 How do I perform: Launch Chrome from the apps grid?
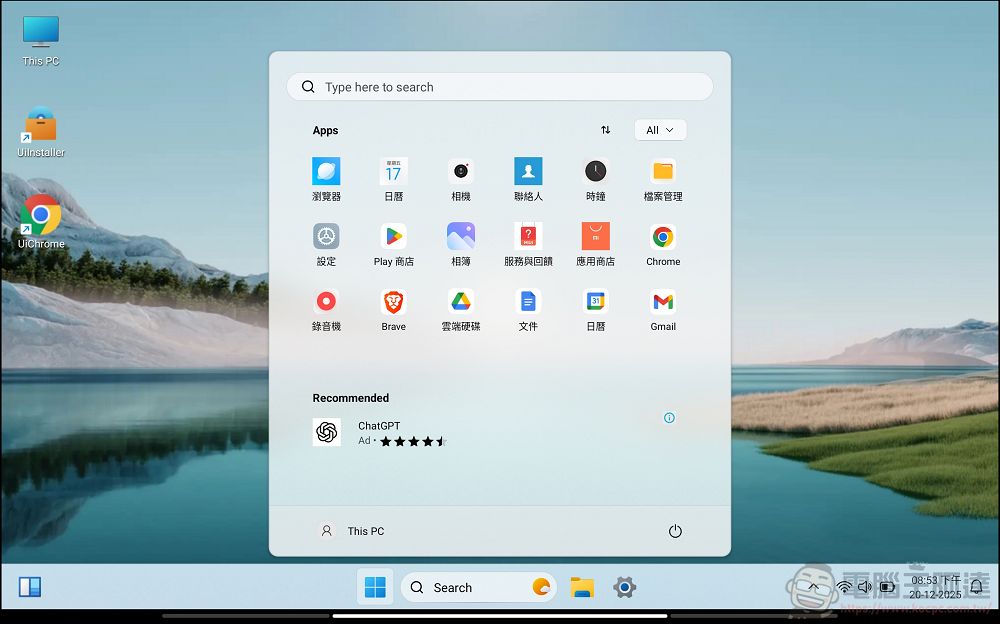(662, 245)
